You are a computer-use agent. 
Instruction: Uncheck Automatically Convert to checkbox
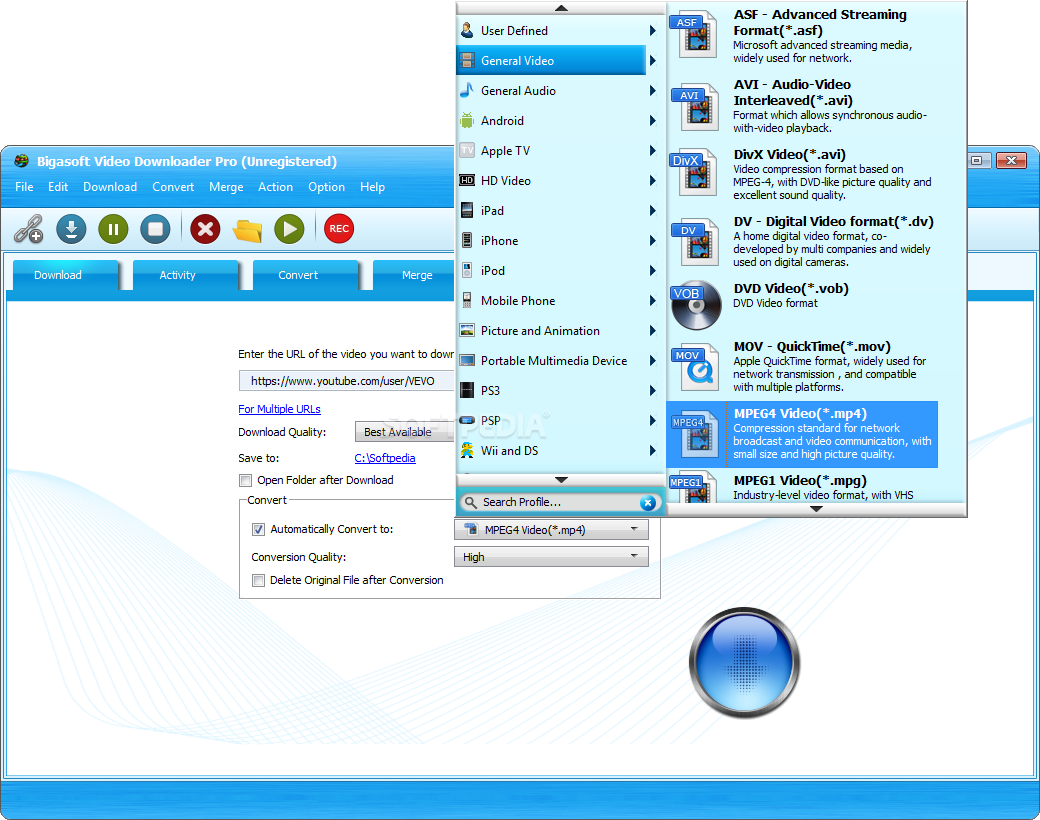(259, 529)
